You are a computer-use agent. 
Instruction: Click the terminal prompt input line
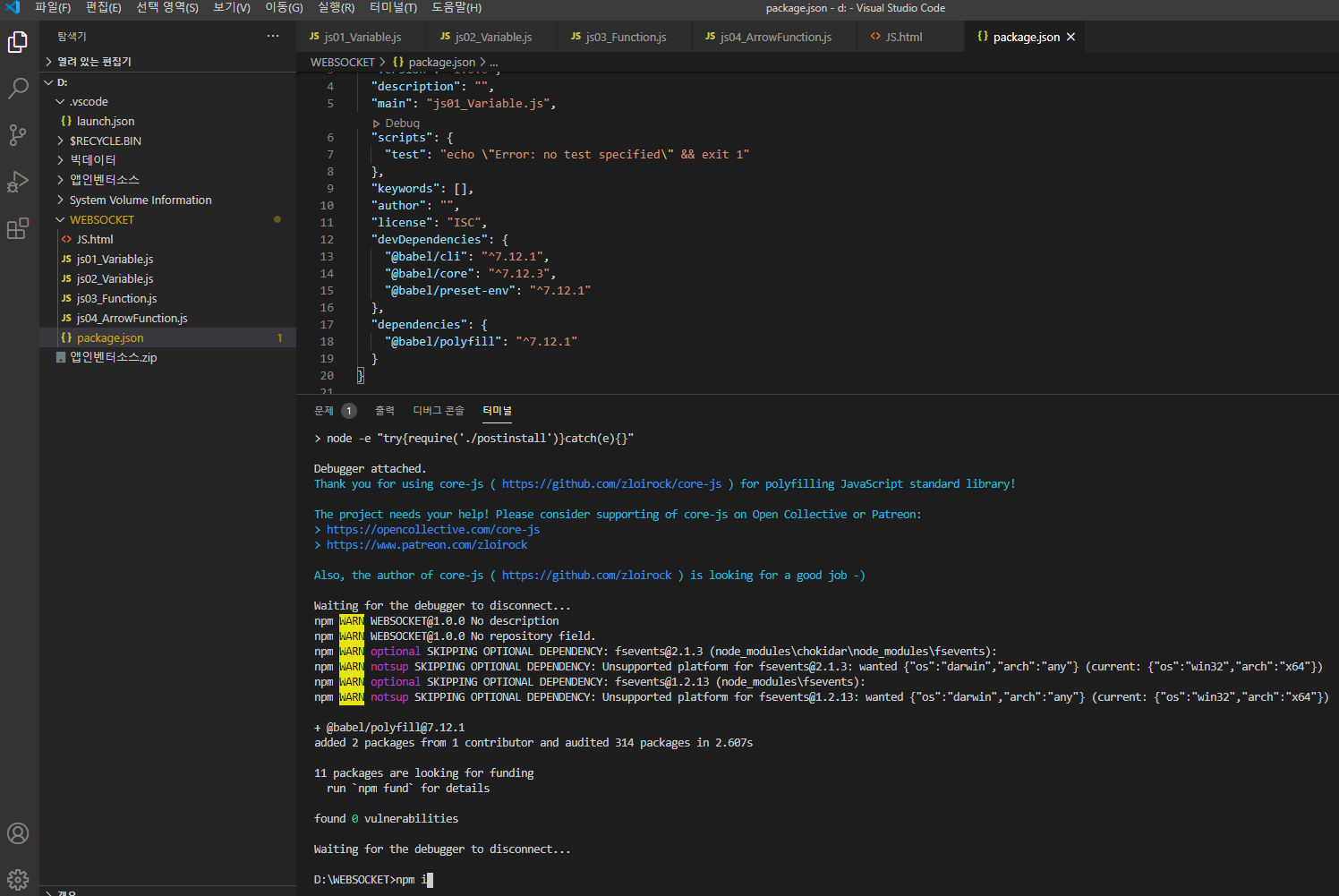pos(373,880)
